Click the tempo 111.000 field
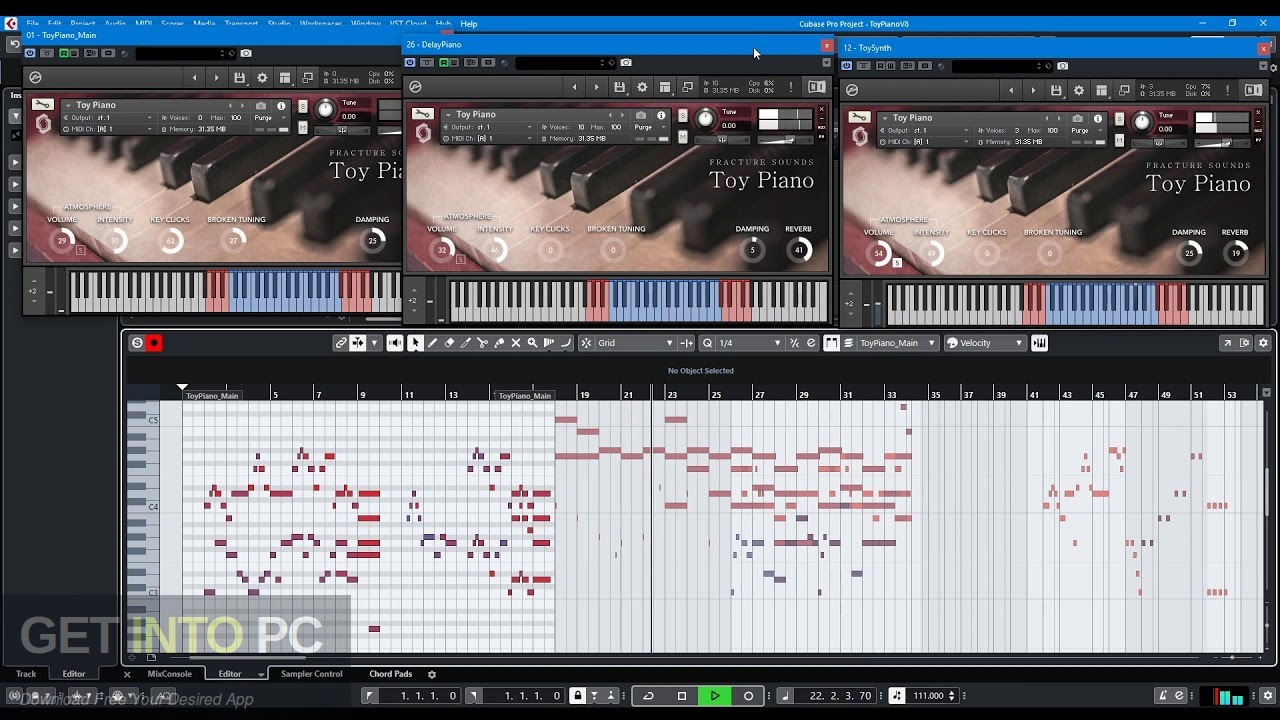Screen dimensions: 1280x720 [930, 696]
